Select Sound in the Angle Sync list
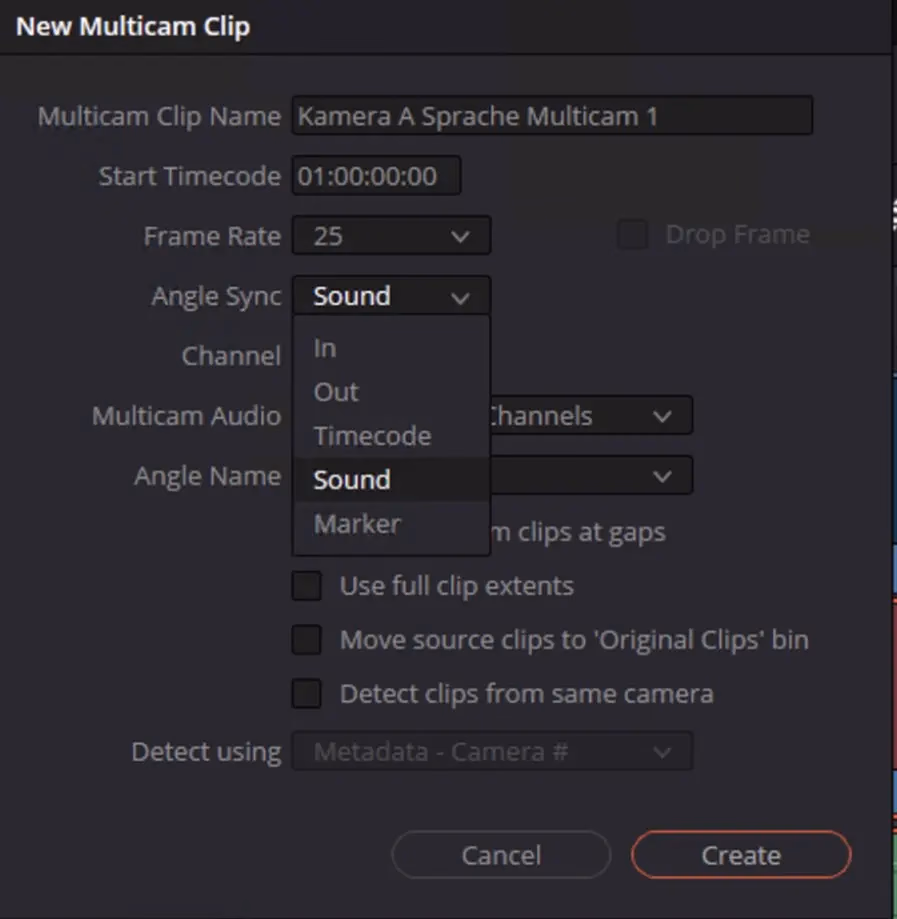The width and height of the screenshot is (897, 919). tap(391, 480)
